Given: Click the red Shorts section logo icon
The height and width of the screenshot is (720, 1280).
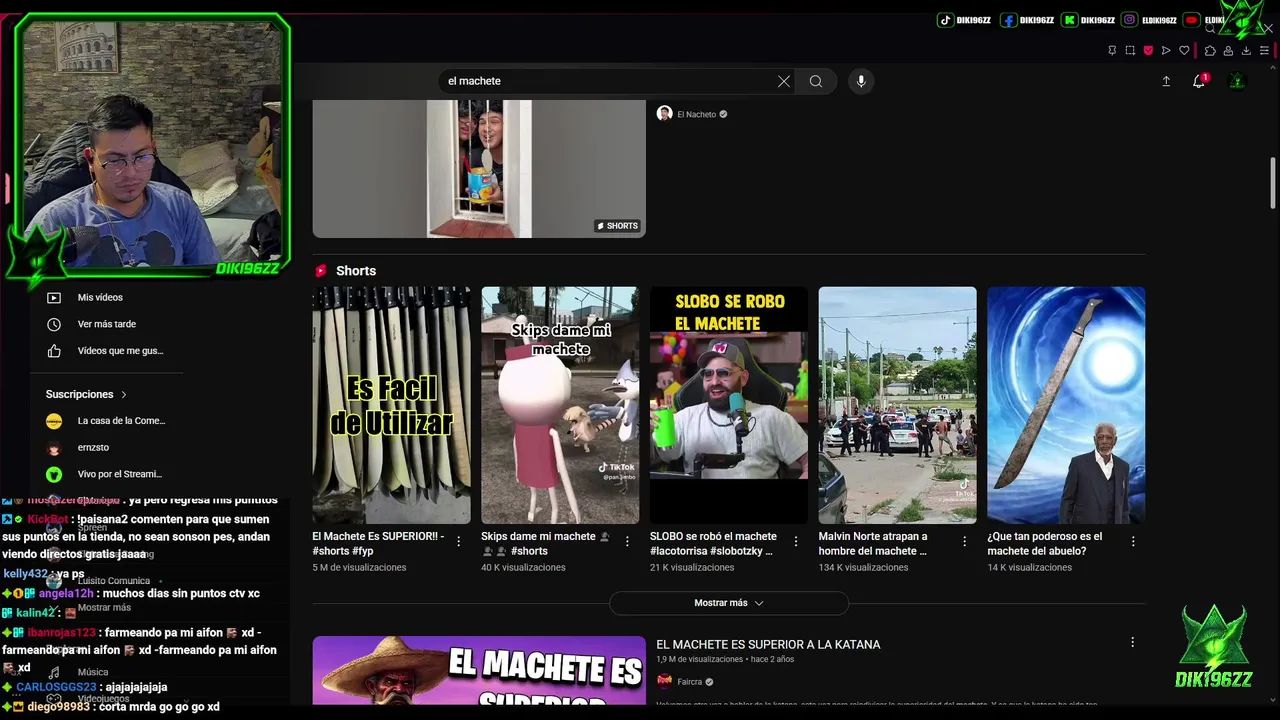Looking at the screenshot, I should pos(321,271).
